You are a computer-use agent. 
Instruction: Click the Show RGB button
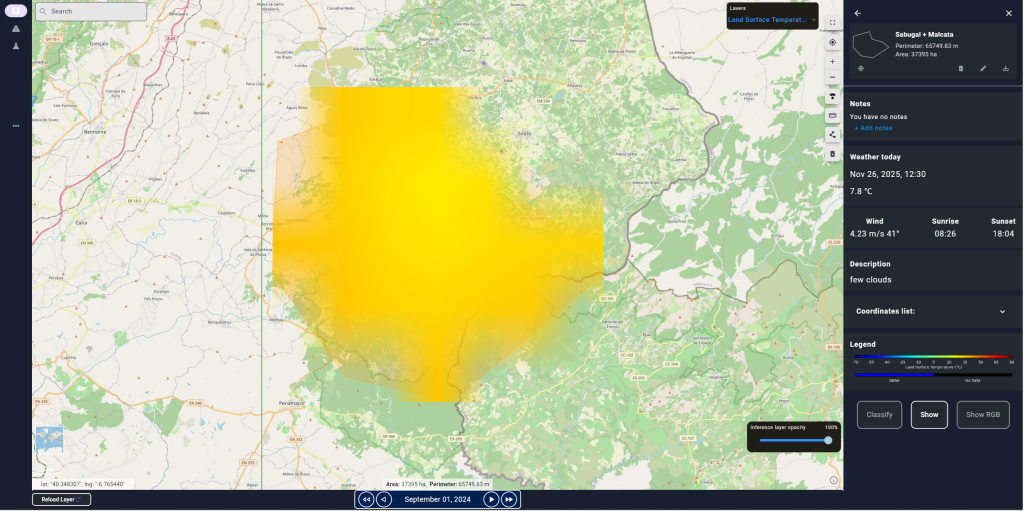tap(982, 414)
